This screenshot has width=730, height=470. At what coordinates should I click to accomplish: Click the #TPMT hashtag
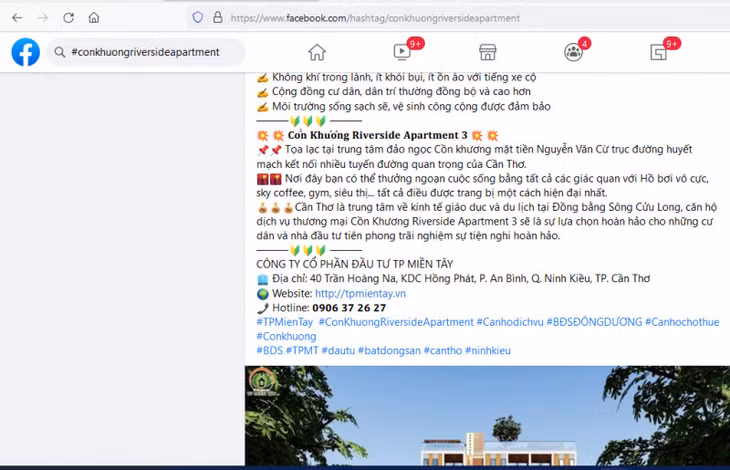point(302,350)
